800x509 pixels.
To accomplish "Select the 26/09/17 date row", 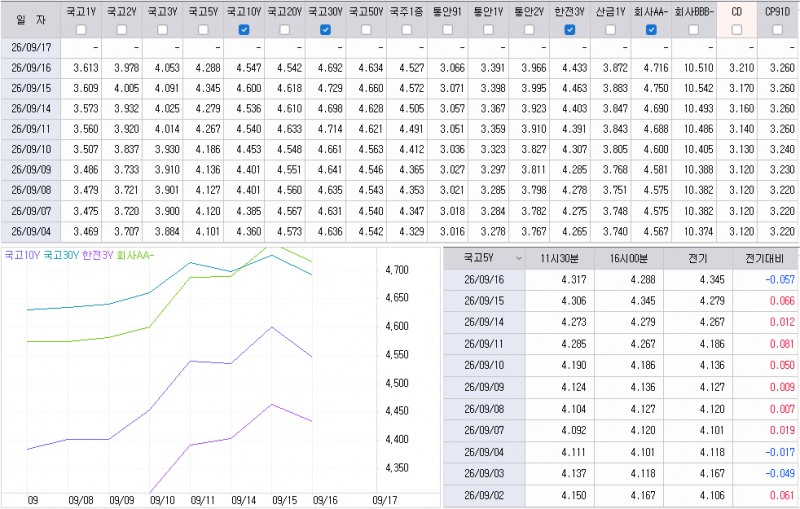I will pos(400,47).
